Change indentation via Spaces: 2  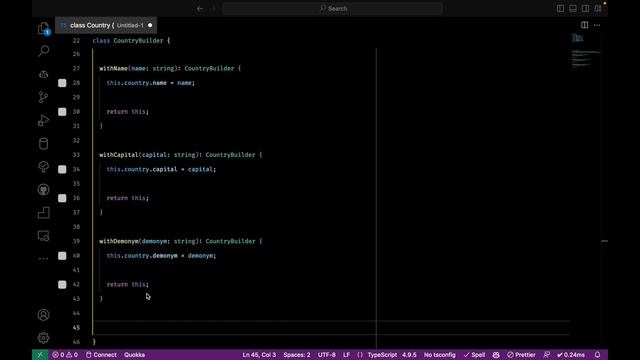pyautogui.click(x=297, y=355)
